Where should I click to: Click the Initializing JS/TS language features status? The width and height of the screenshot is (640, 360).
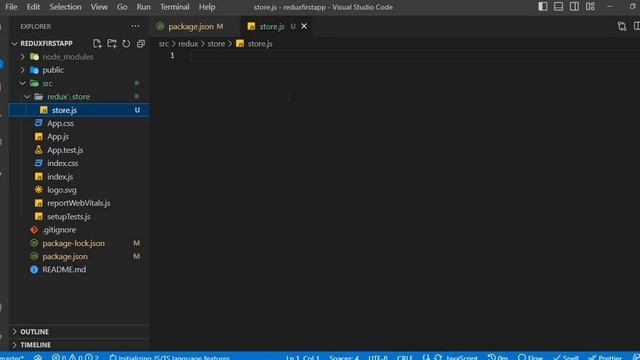[x=169, y=357]
